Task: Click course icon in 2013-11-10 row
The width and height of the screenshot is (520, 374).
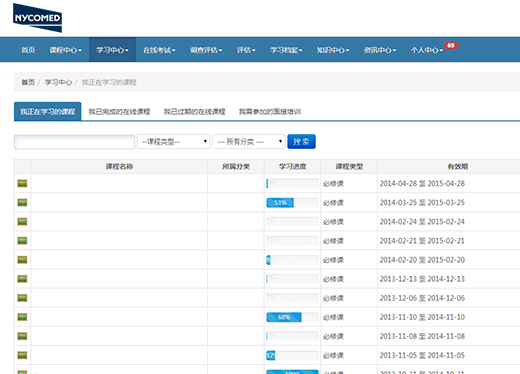Action: [x=22, y=317]
